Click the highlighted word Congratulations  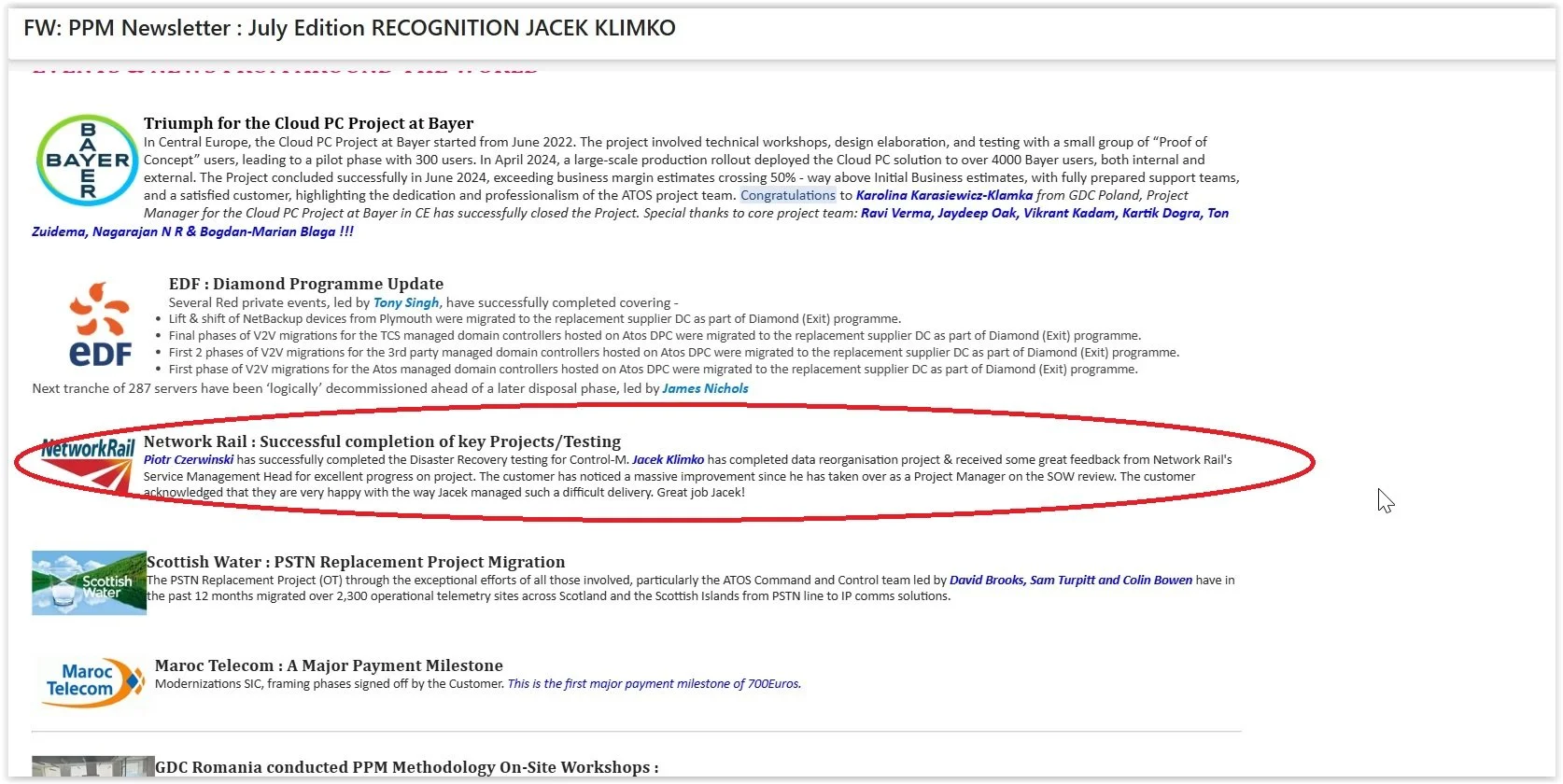pyautogui.click(x=788, y=195)
